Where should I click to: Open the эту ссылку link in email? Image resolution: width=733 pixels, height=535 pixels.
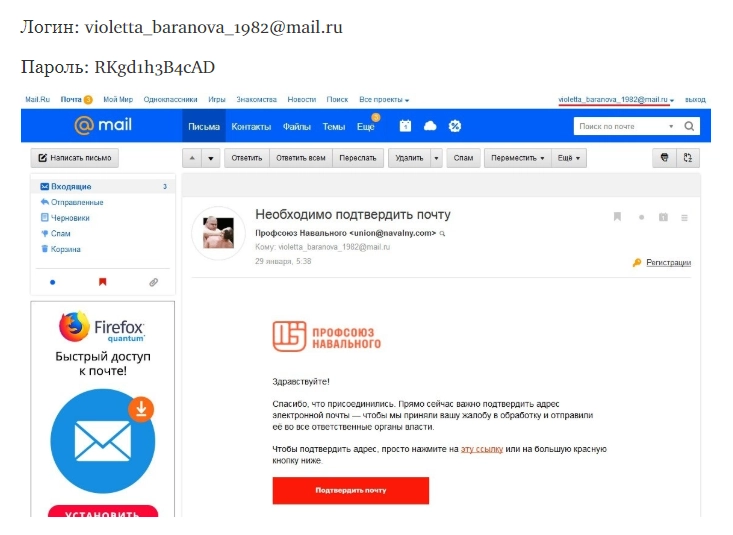[x=481, y=449]
